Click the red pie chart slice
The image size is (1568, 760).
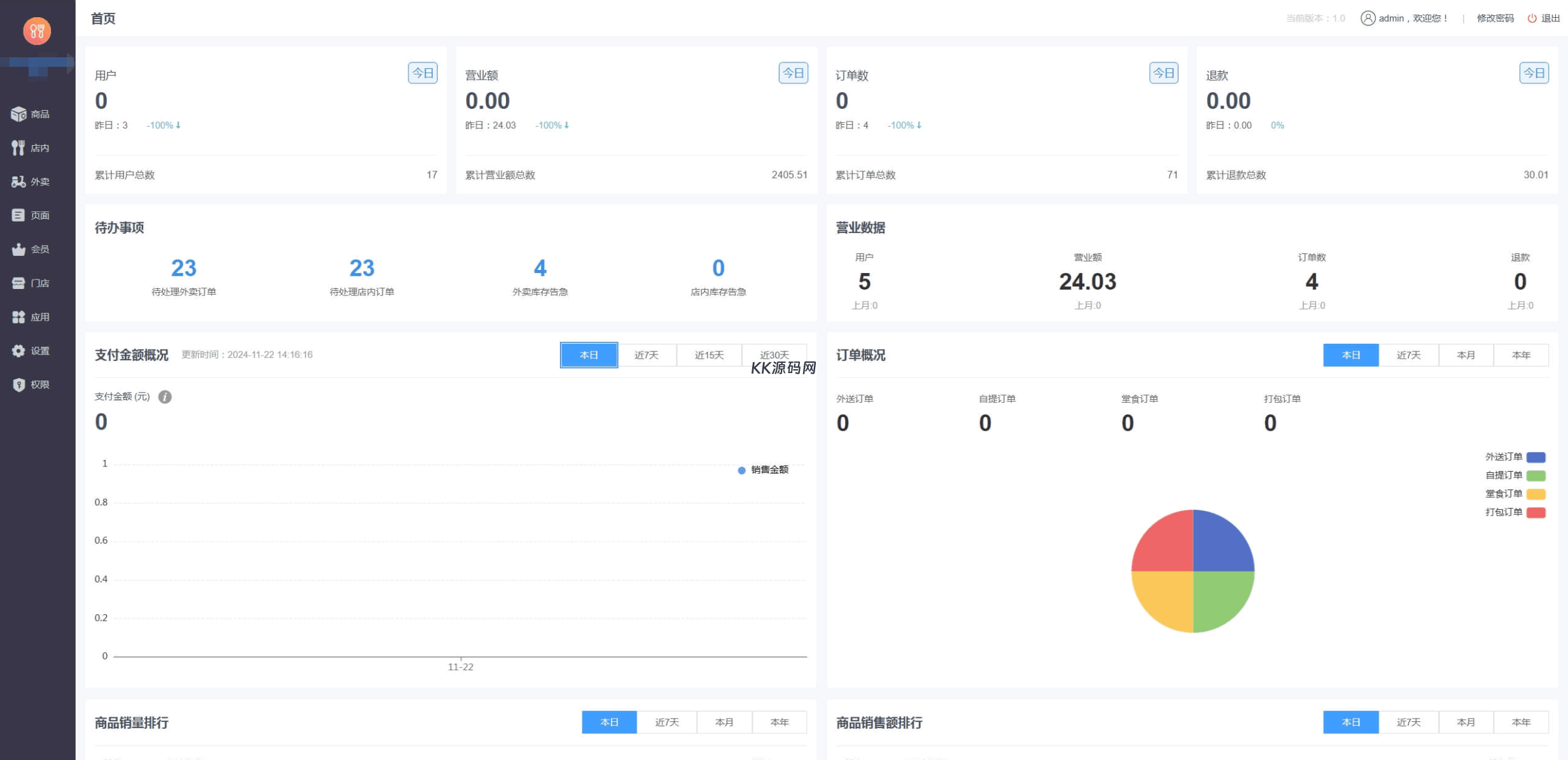[x=1167, y=545]
